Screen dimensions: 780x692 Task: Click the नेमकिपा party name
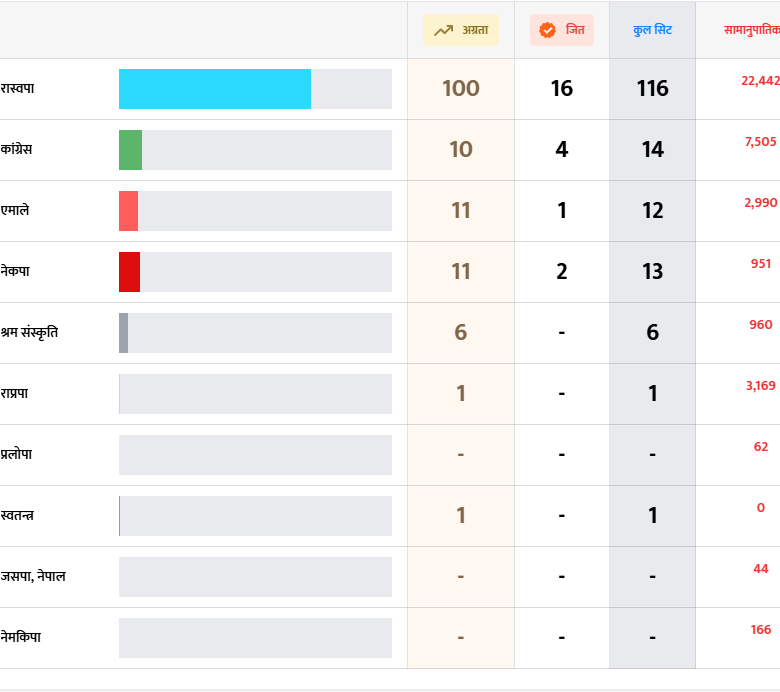click(x=21, y=638)
